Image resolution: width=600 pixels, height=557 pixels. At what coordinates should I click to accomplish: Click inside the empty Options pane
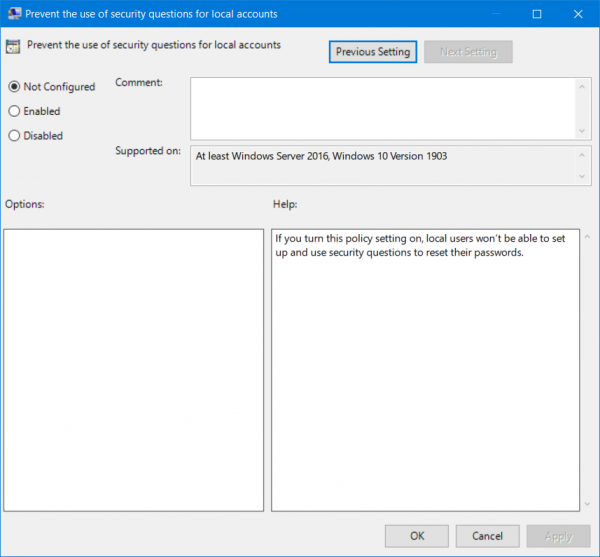coord(134,370)
